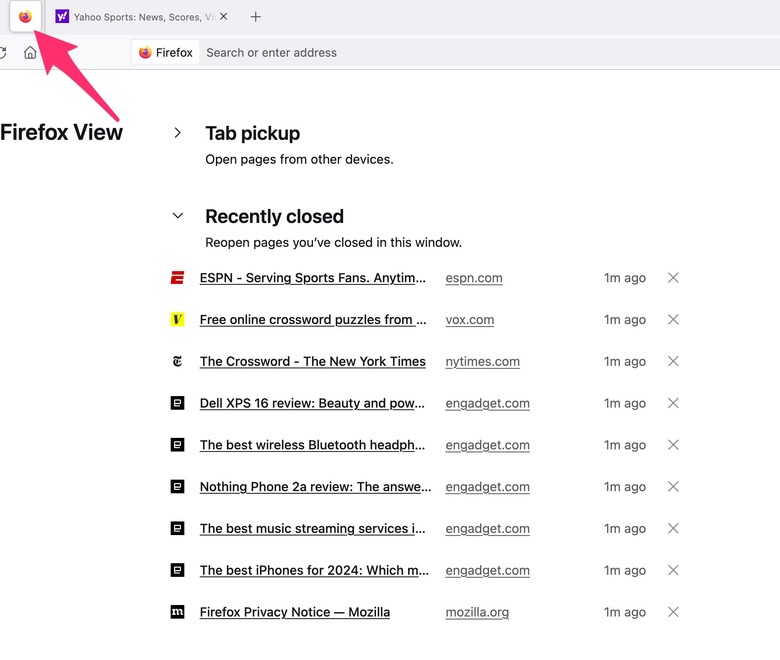
Task: Reopen The best wireless Bluetooth headphones page
Action: pyautogui.click(x=312, y=445)
